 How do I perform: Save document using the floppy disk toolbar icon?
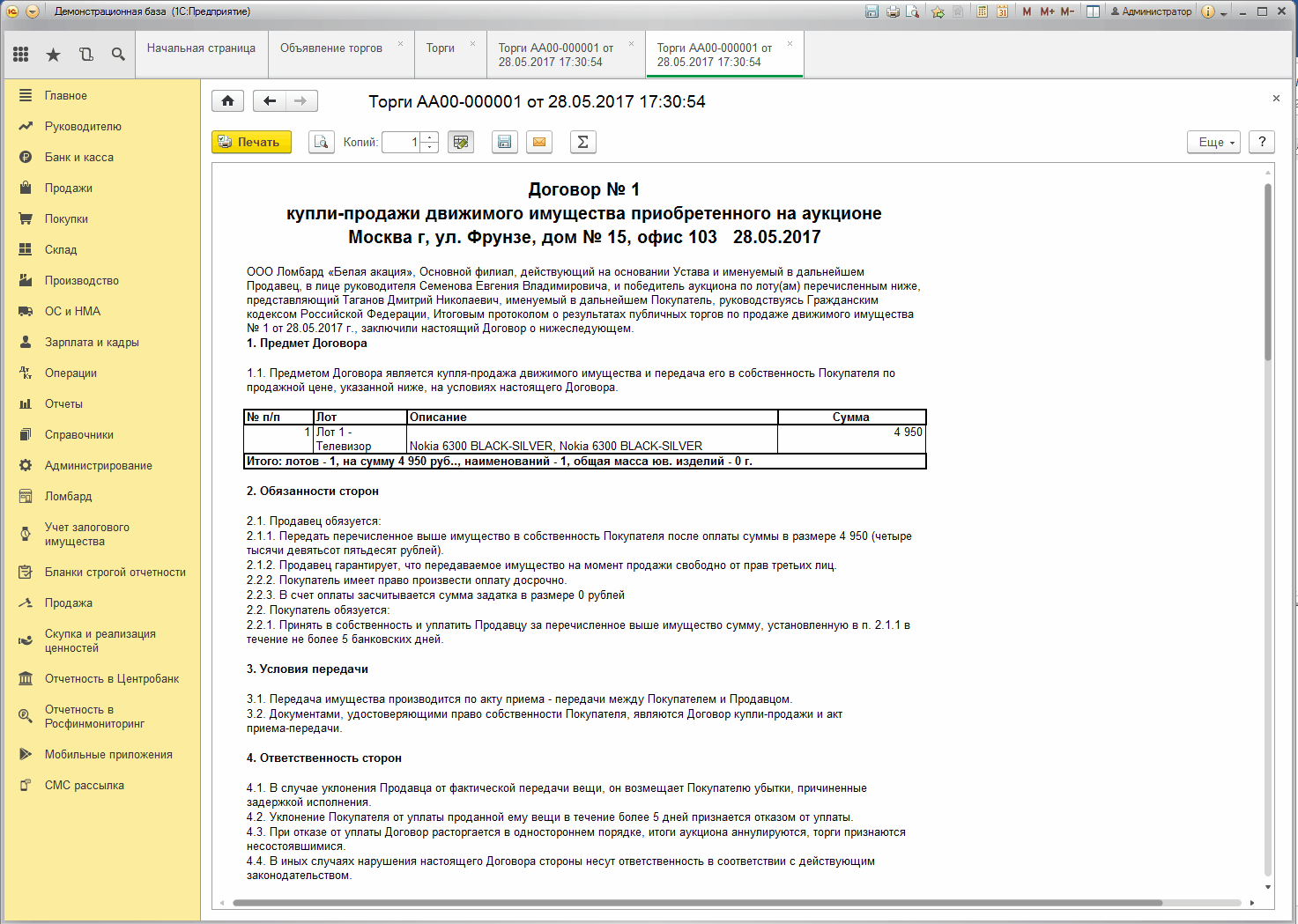504,142
